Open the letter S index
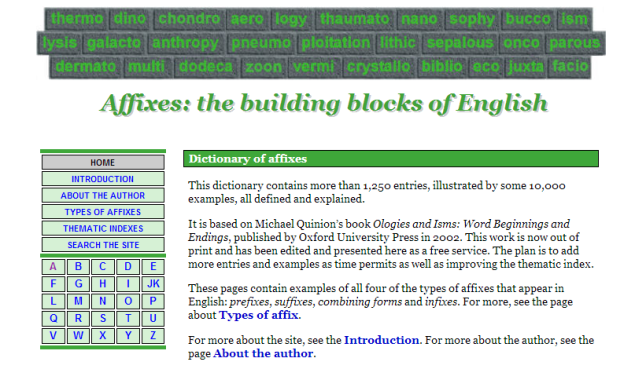This screenshot has width=635, height=380. coord(103,318)
